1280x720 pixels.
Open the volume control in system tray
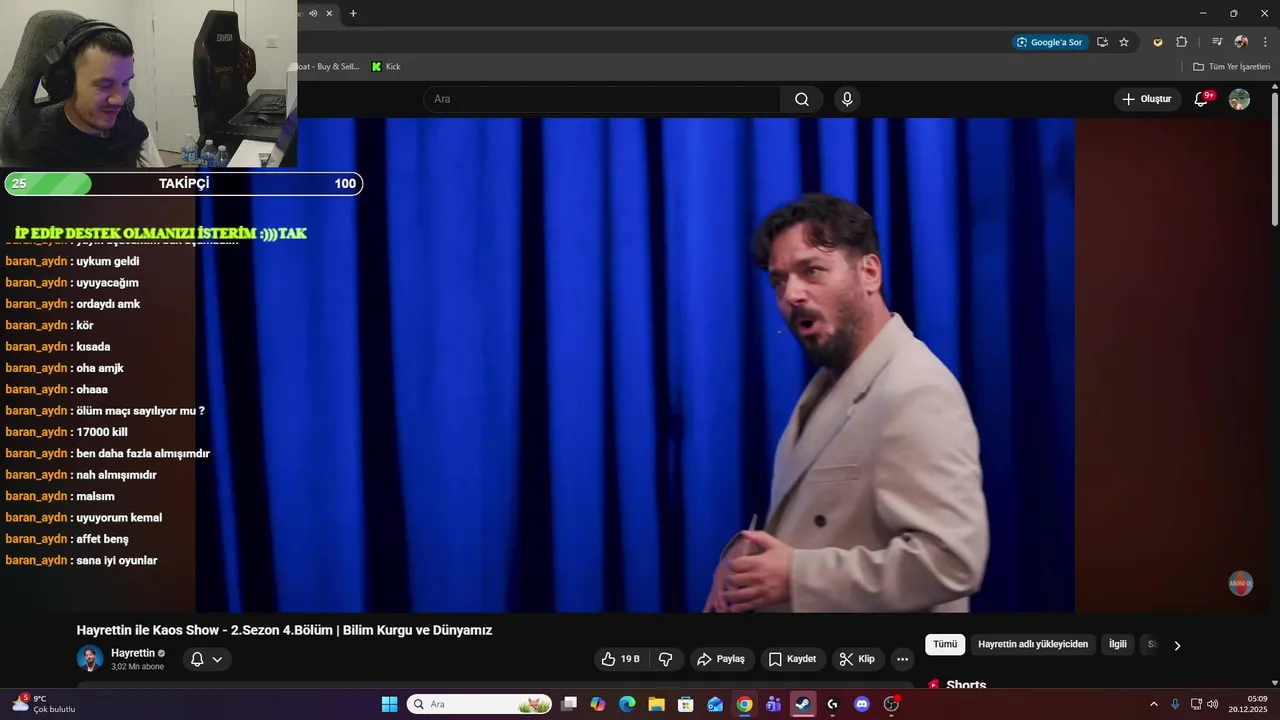coord(1213,704)
